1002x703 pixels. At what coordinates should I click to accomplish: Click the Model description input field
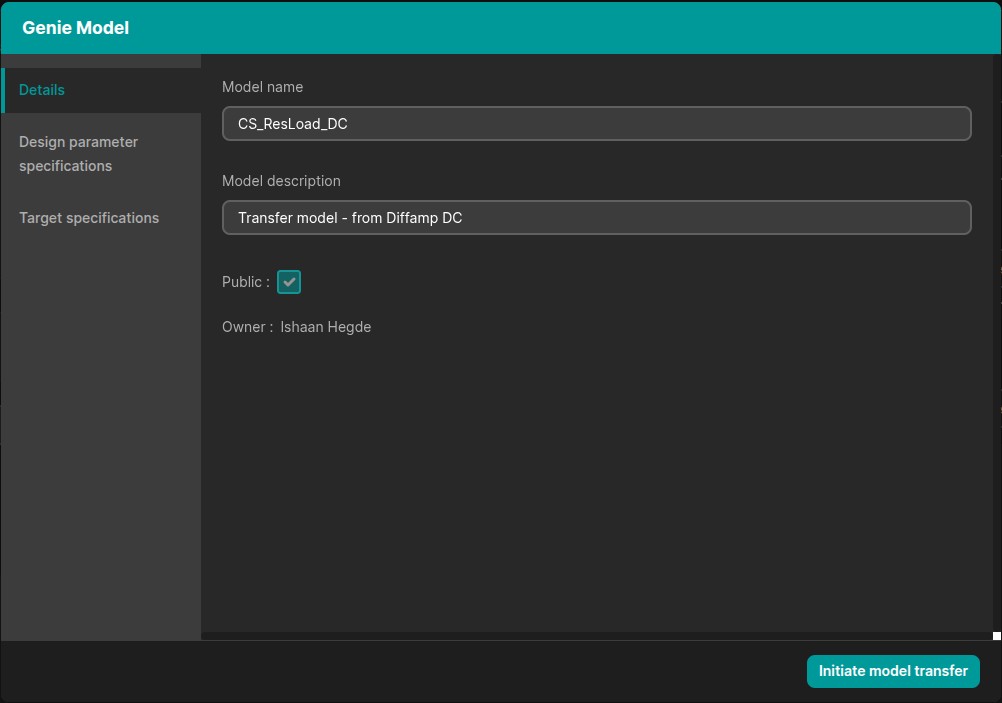[x=596, y=217]
